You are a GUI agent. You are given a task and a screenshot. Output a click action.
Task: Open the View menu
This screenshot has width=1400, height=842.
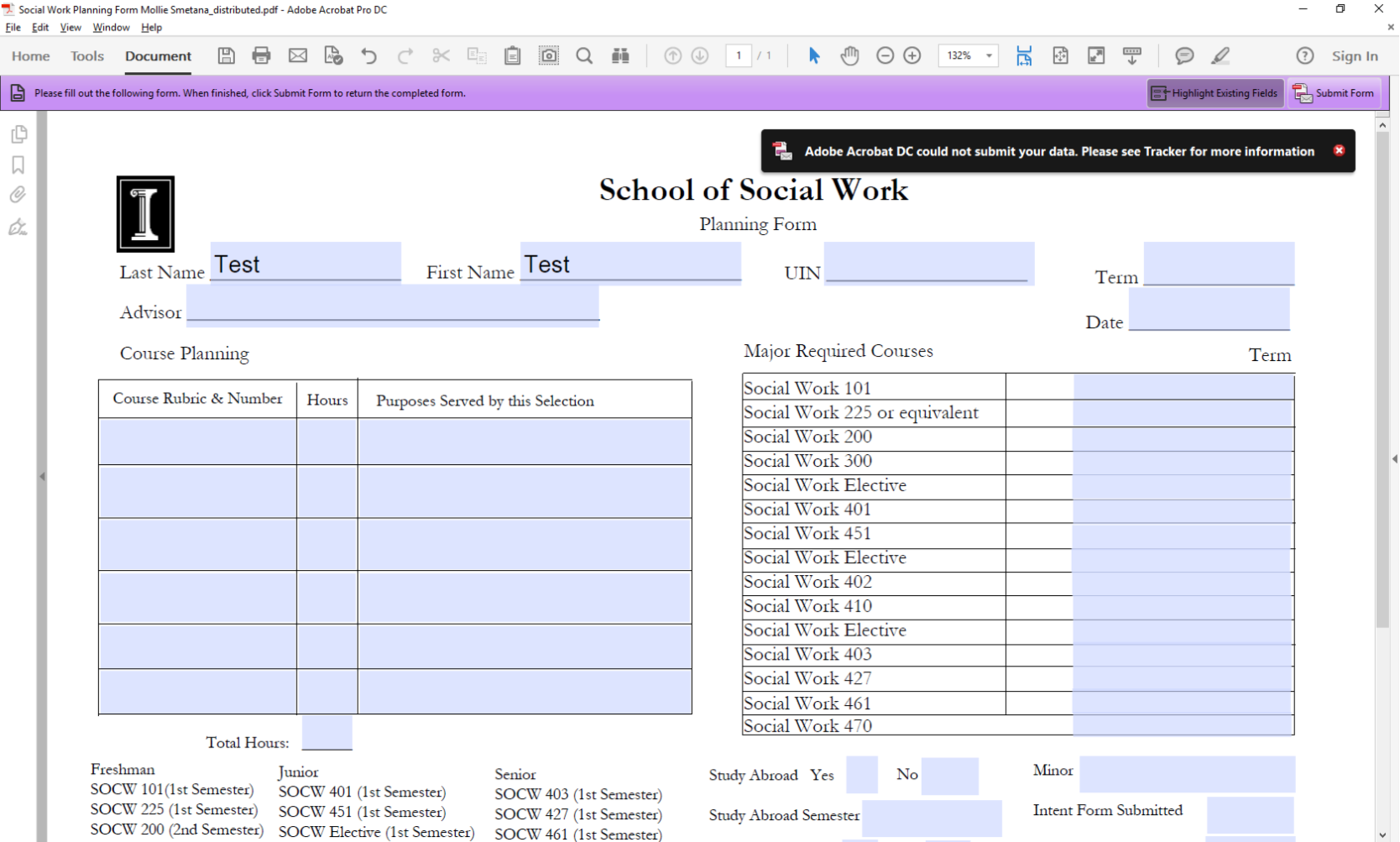point(71,28)
